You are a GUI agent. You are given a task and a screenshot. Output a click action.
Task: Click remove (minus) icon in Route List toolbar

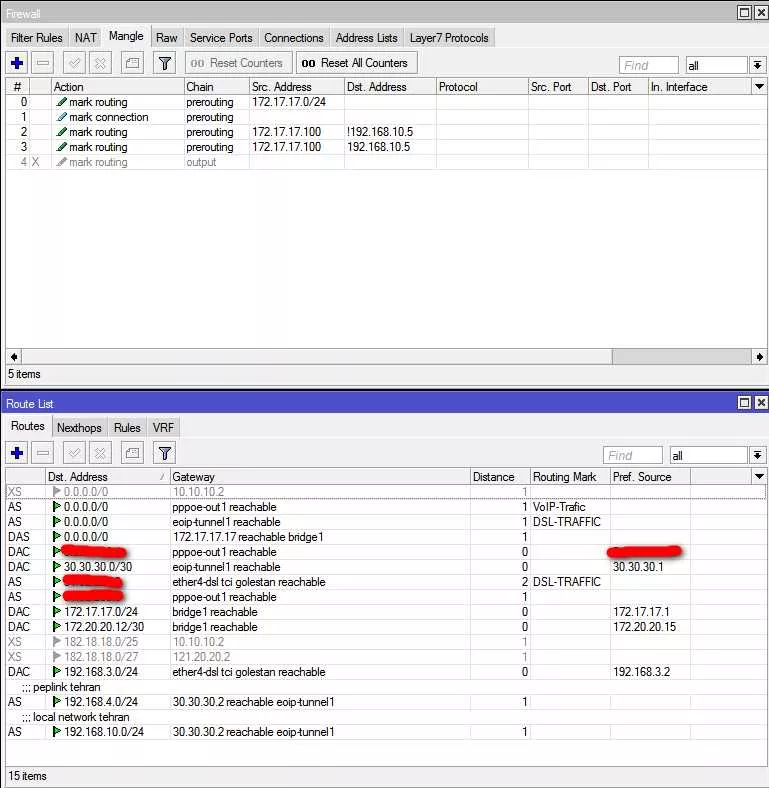43,453
